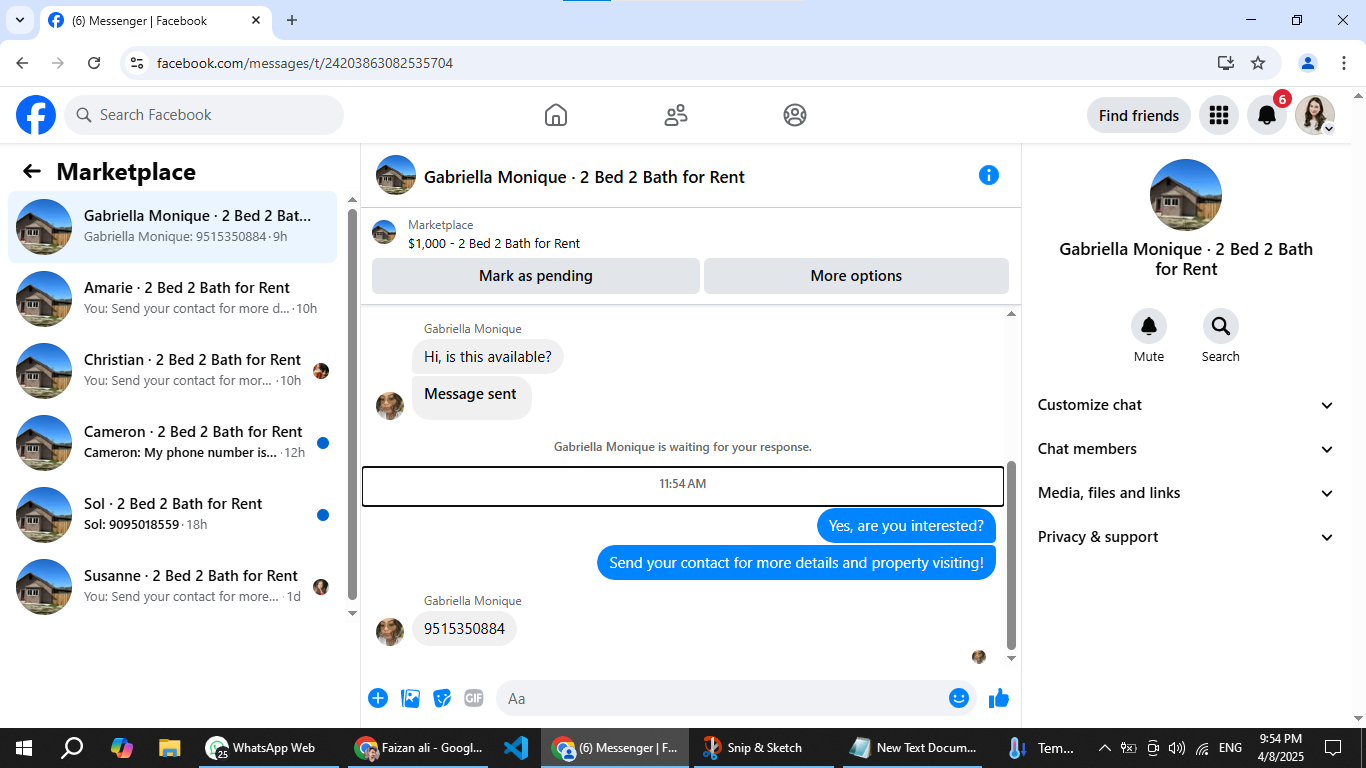This screenshot has height=768, width=1366.
Task: Click the phone number message 9515350884
Action: (464, 629)
